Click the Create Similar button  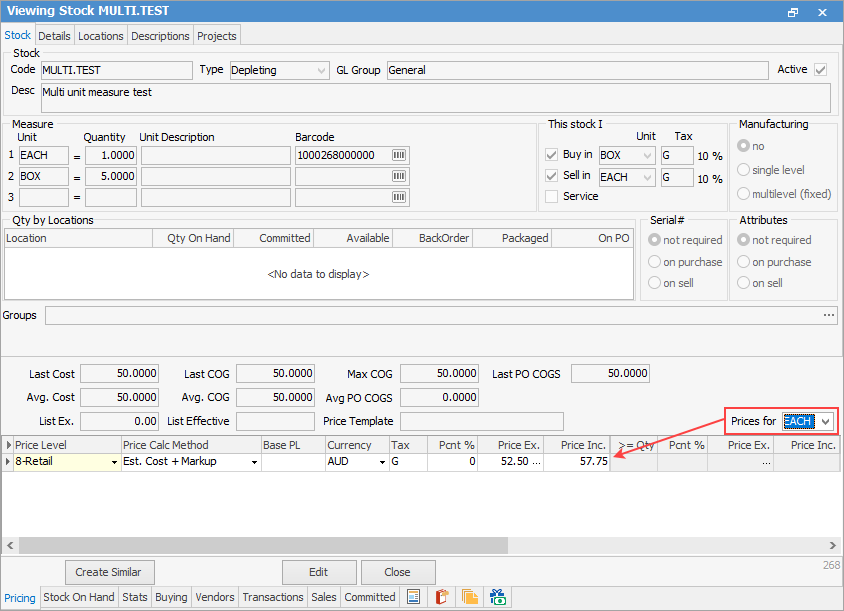(109, 573)
